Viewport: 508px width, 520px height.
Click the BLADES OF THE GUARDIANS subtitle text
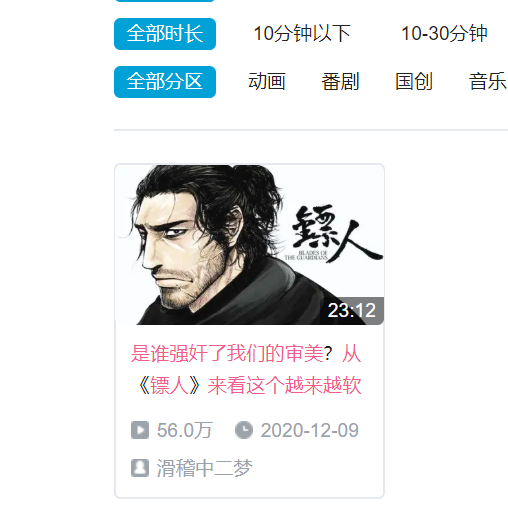tap(306, 255)
